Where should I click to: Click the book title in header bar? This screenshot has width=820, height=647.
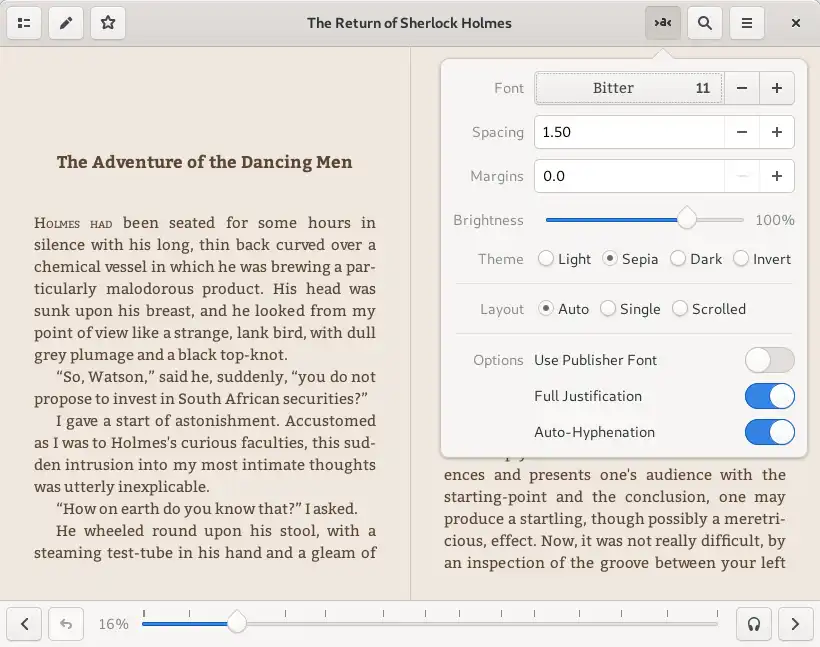409,23
